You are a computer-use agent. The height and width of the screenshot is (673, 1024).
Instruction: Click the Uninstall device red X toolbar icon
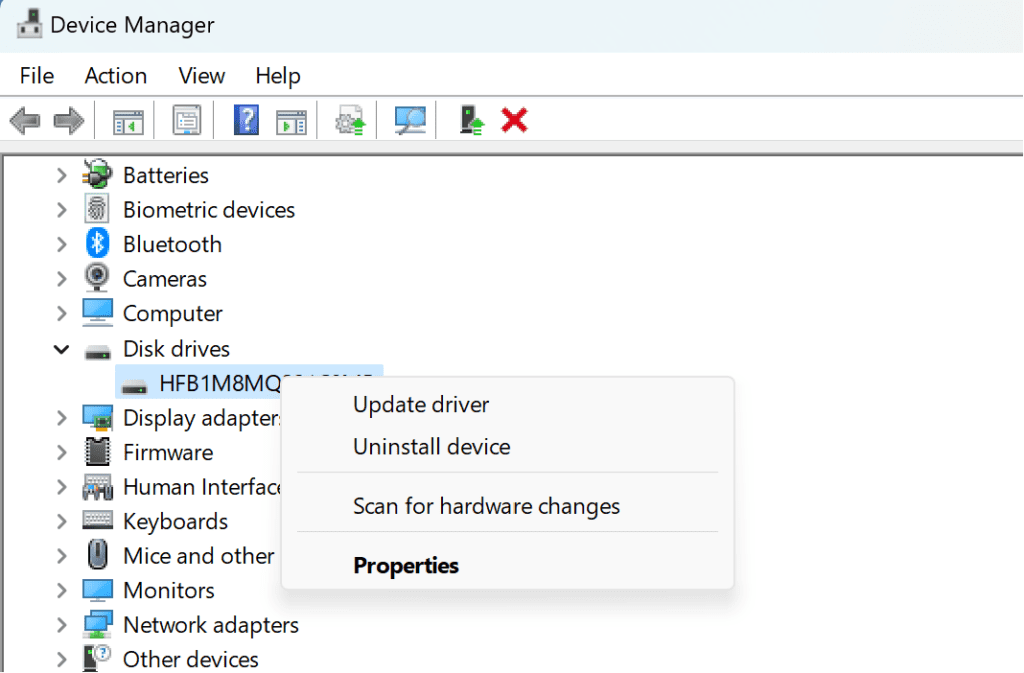[x=513, y=119]
